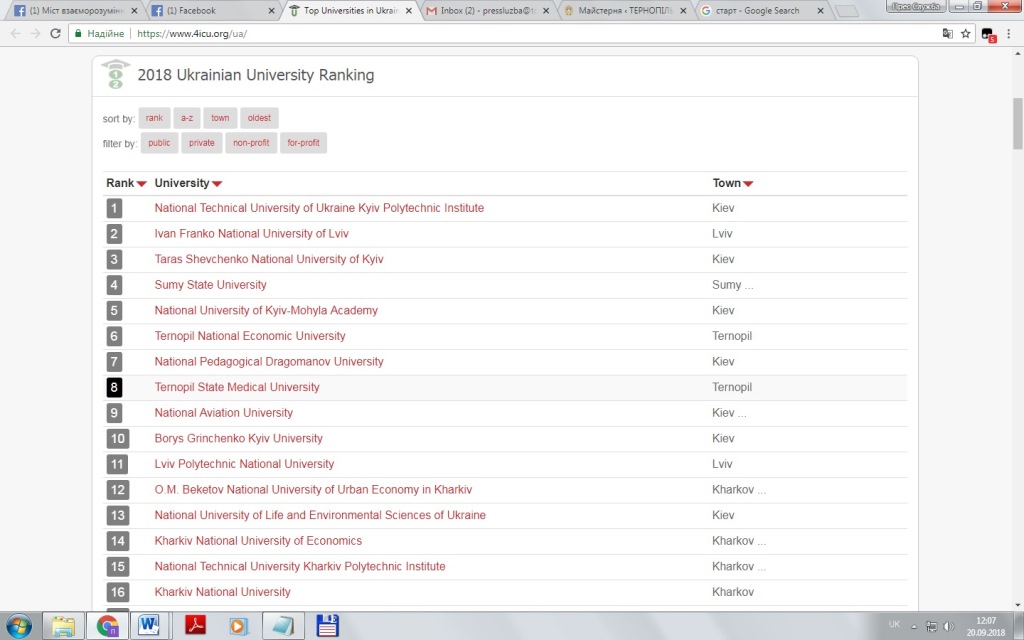Open Windows Explorer folder in taskbar
Screen dimensions: 1024x640
(x=64, y=626)
